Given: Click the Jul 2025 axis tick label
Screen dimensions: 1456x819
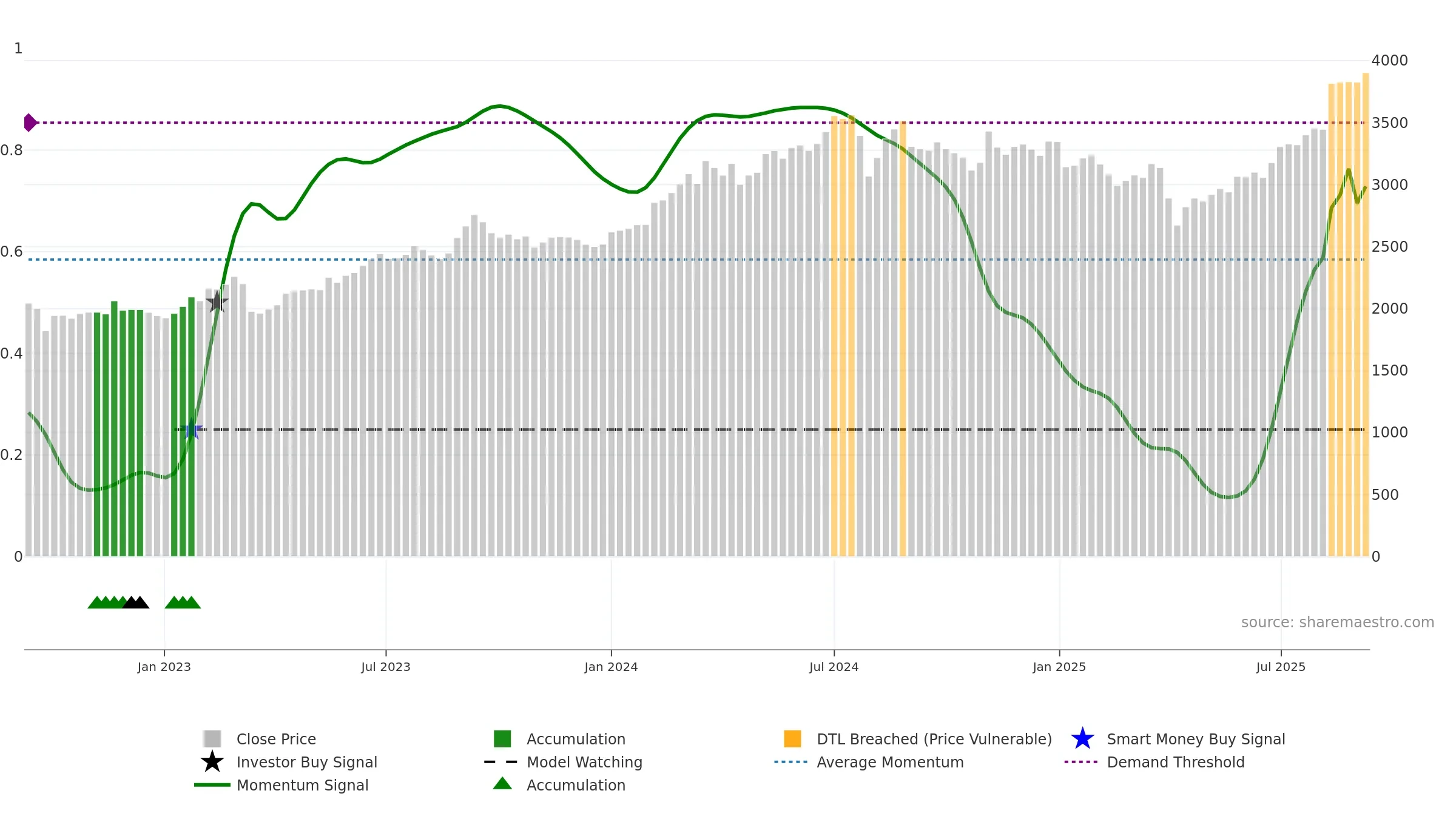Looking at the screenshot, I should 1281,667.
